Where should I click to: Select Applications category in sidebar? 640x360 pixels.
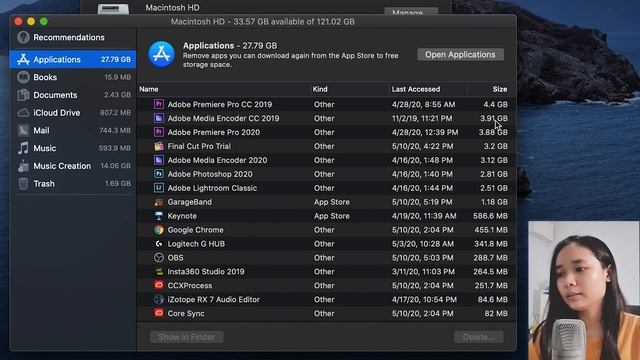point(73,59)
